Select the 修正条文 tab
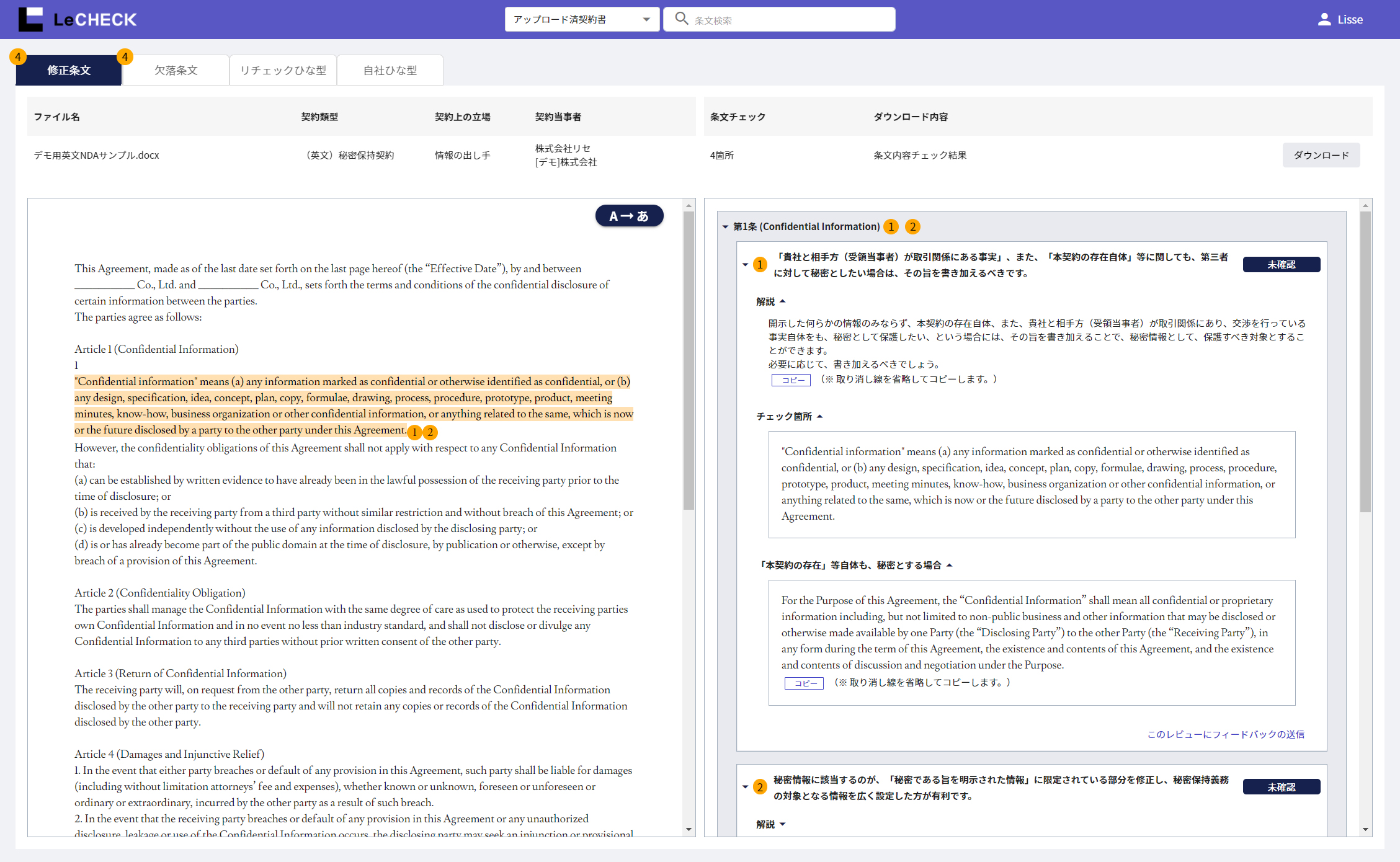The height and width of the screenshot is (862, 1400). (69, 70)
